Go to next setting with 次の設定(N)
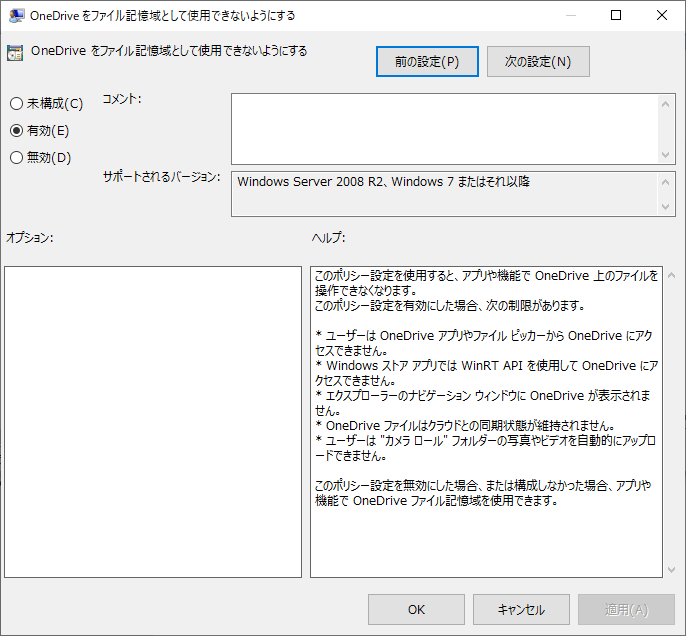 [538, 61]
